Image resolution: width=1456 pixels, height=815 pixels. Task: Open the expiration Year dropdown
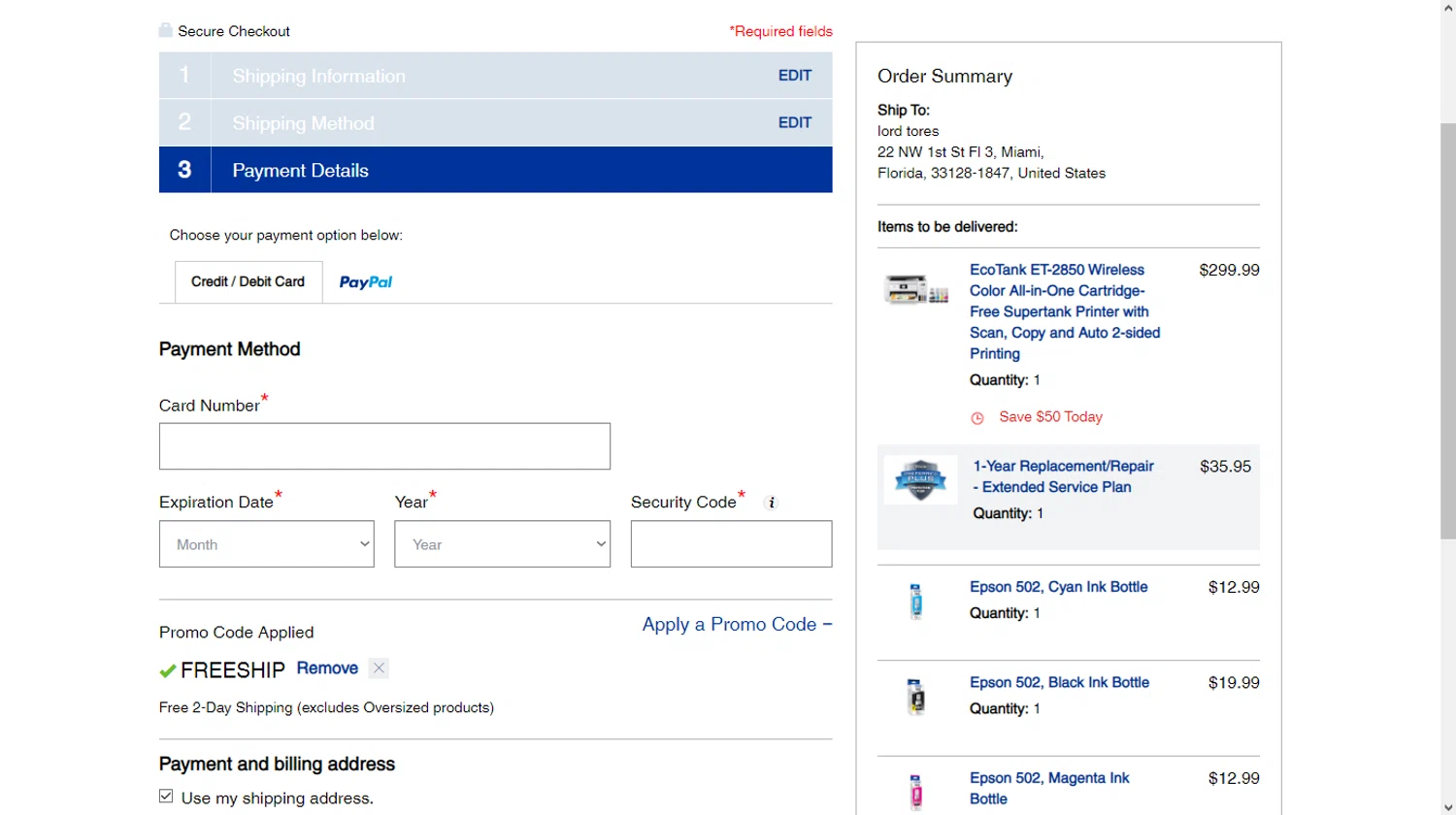pyautogui.click(x=502, y=544)
